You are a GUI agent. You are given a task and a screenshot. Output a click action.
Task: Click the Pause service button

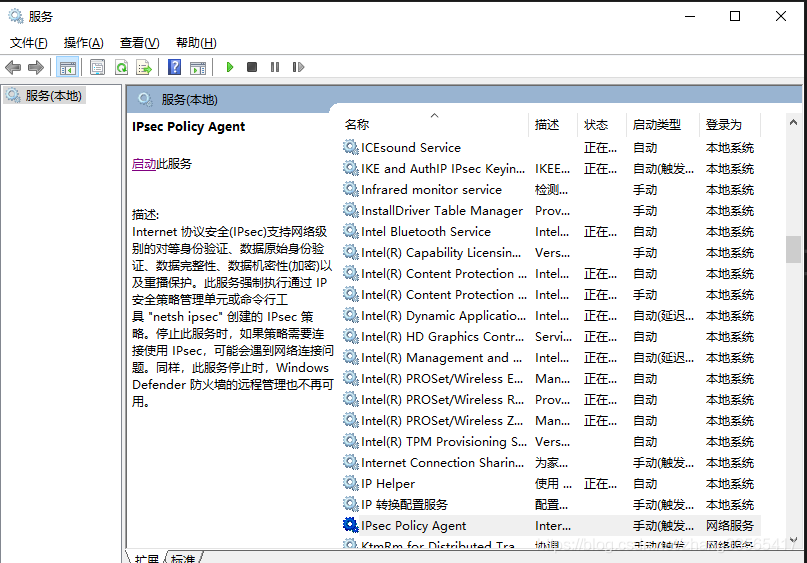click(x=275, y=67)
